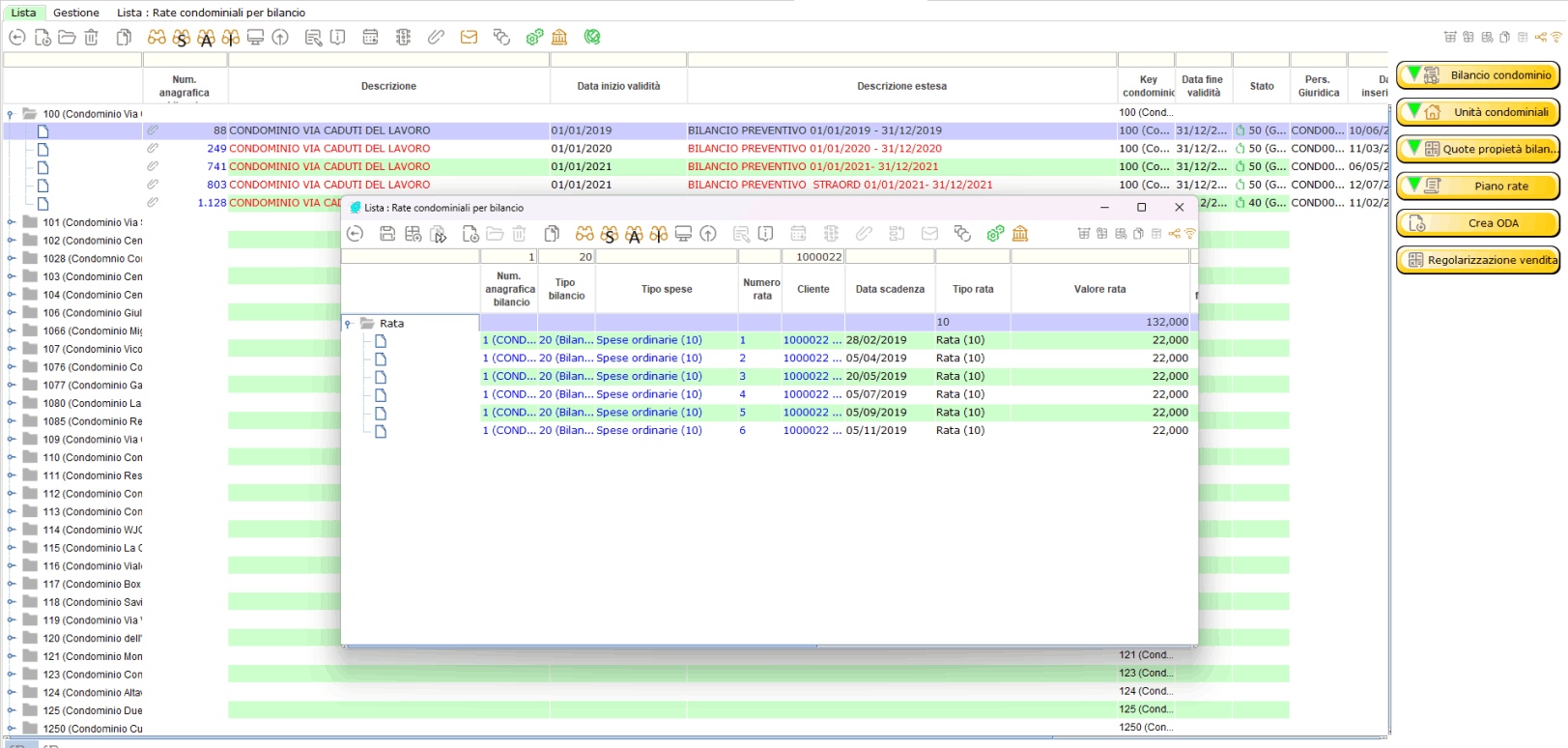This screenshot has height=748, width=1568.
Task: Click the open folder icon in main toolbar
Action: (67, 38)
